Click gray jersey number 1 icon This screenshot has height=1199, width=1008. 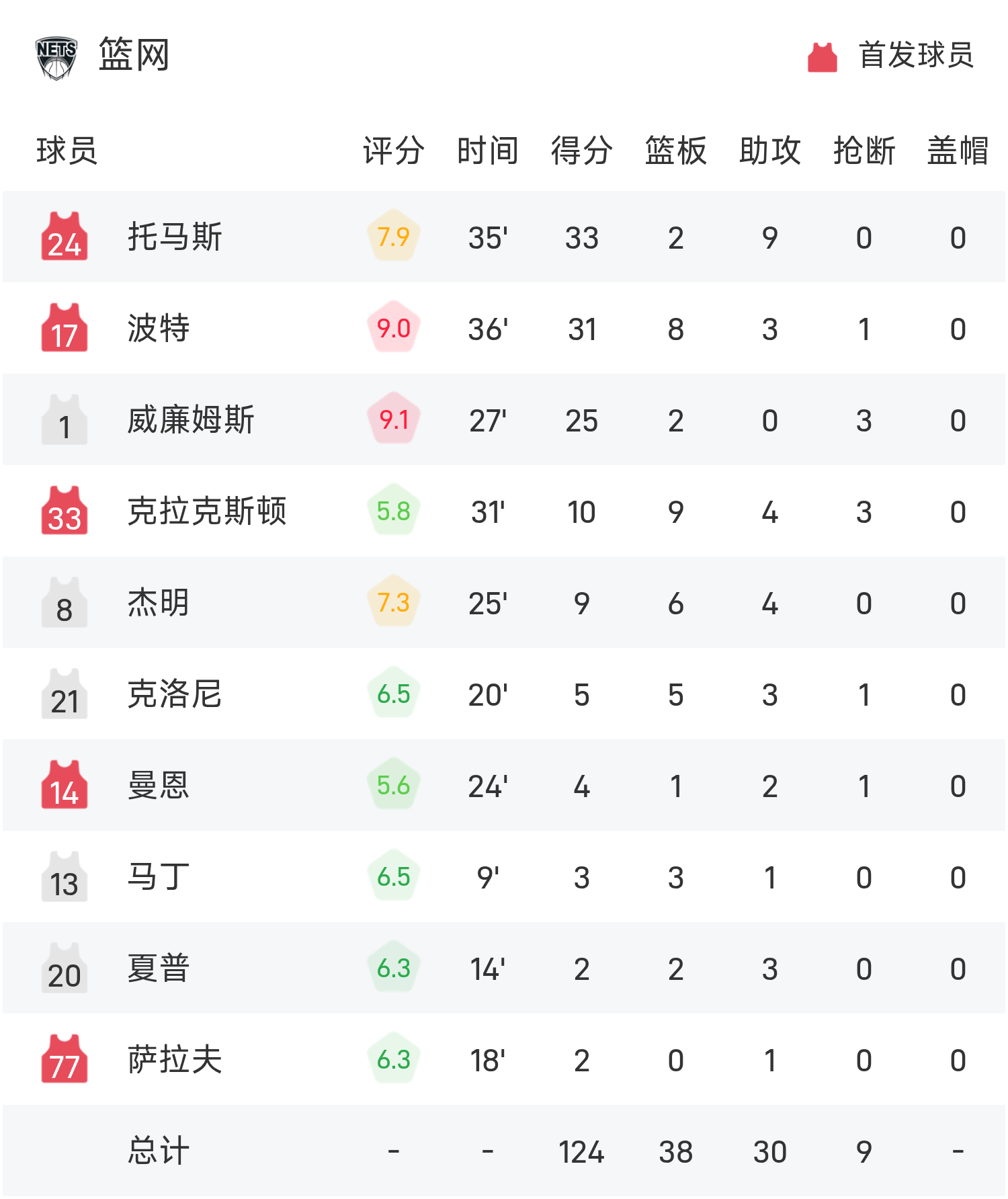(x=65, y=419)
